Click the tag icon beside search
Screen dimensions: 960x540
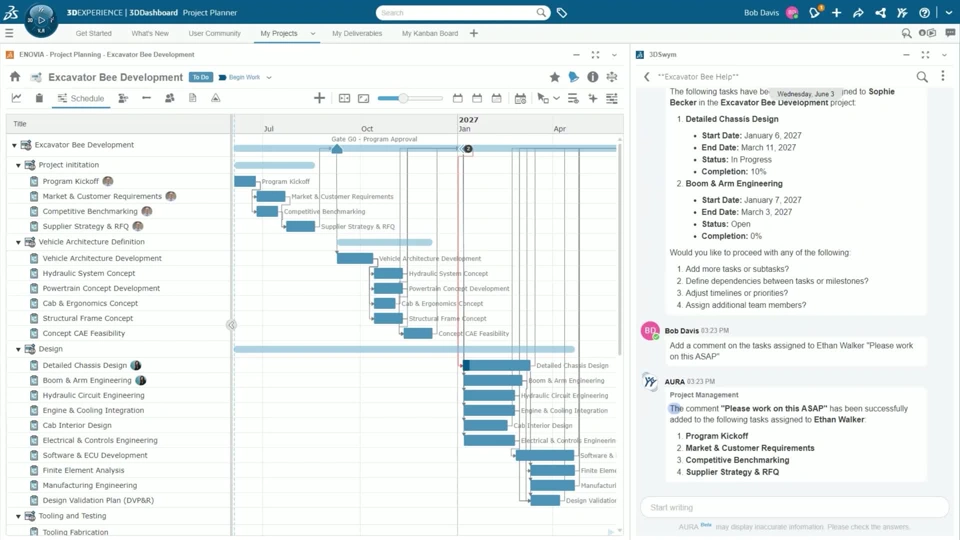(561, 12)
